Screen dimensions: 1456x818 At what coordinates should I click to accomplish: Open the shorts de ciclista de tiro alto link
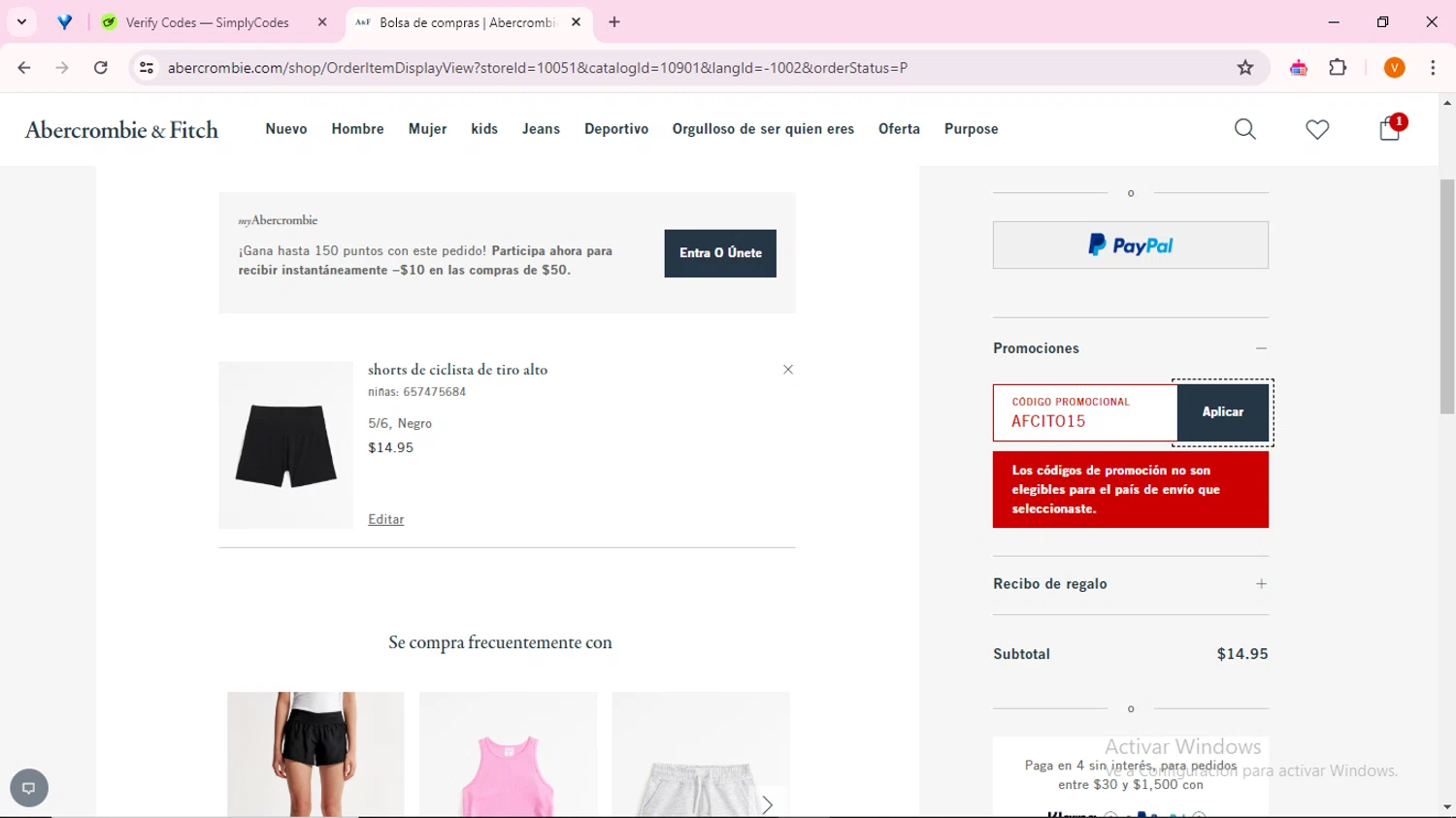pyautogui.click(x=458, y=370)
